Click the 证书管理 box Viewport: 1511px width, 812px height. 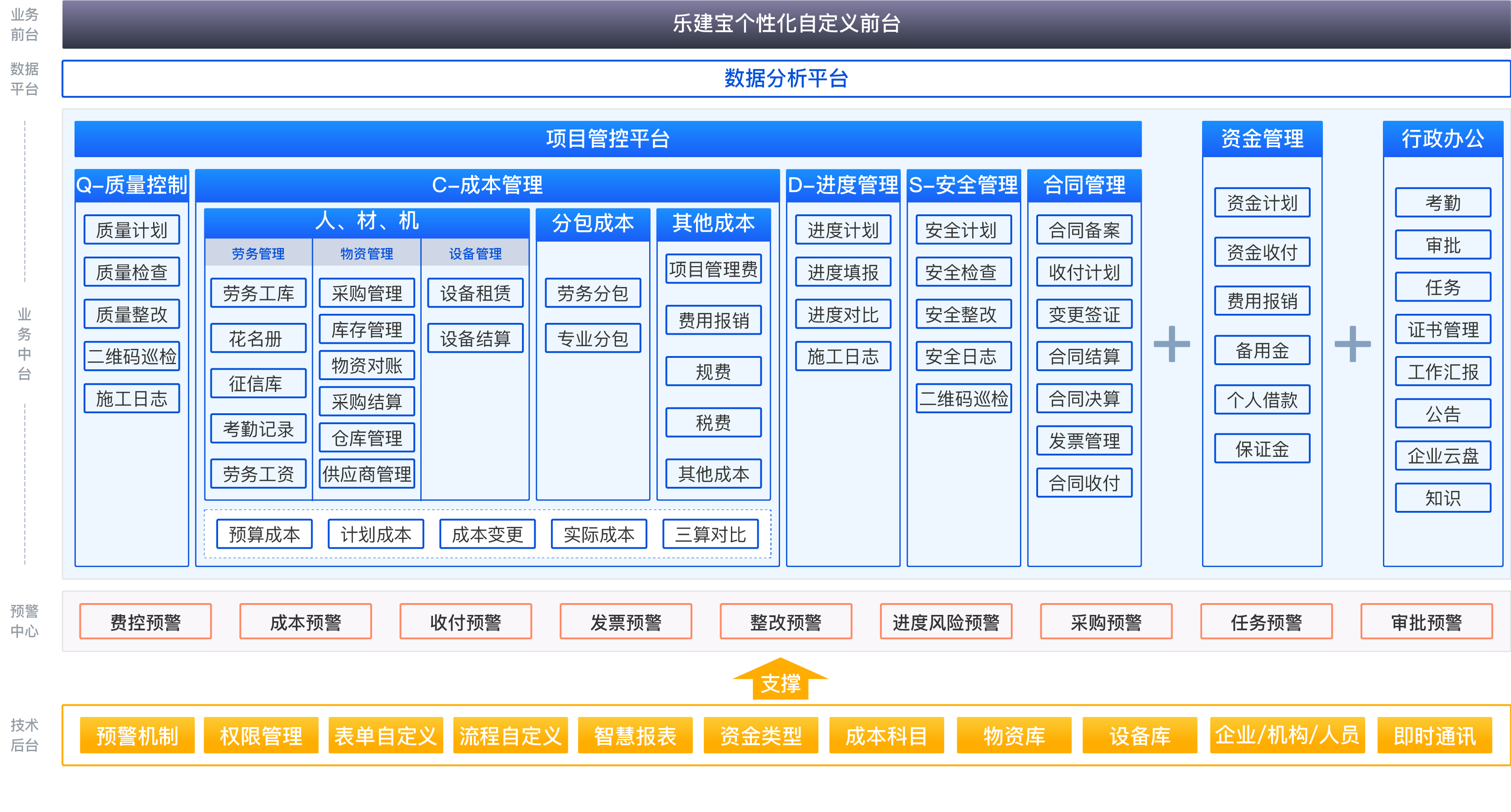[1442, 330]
